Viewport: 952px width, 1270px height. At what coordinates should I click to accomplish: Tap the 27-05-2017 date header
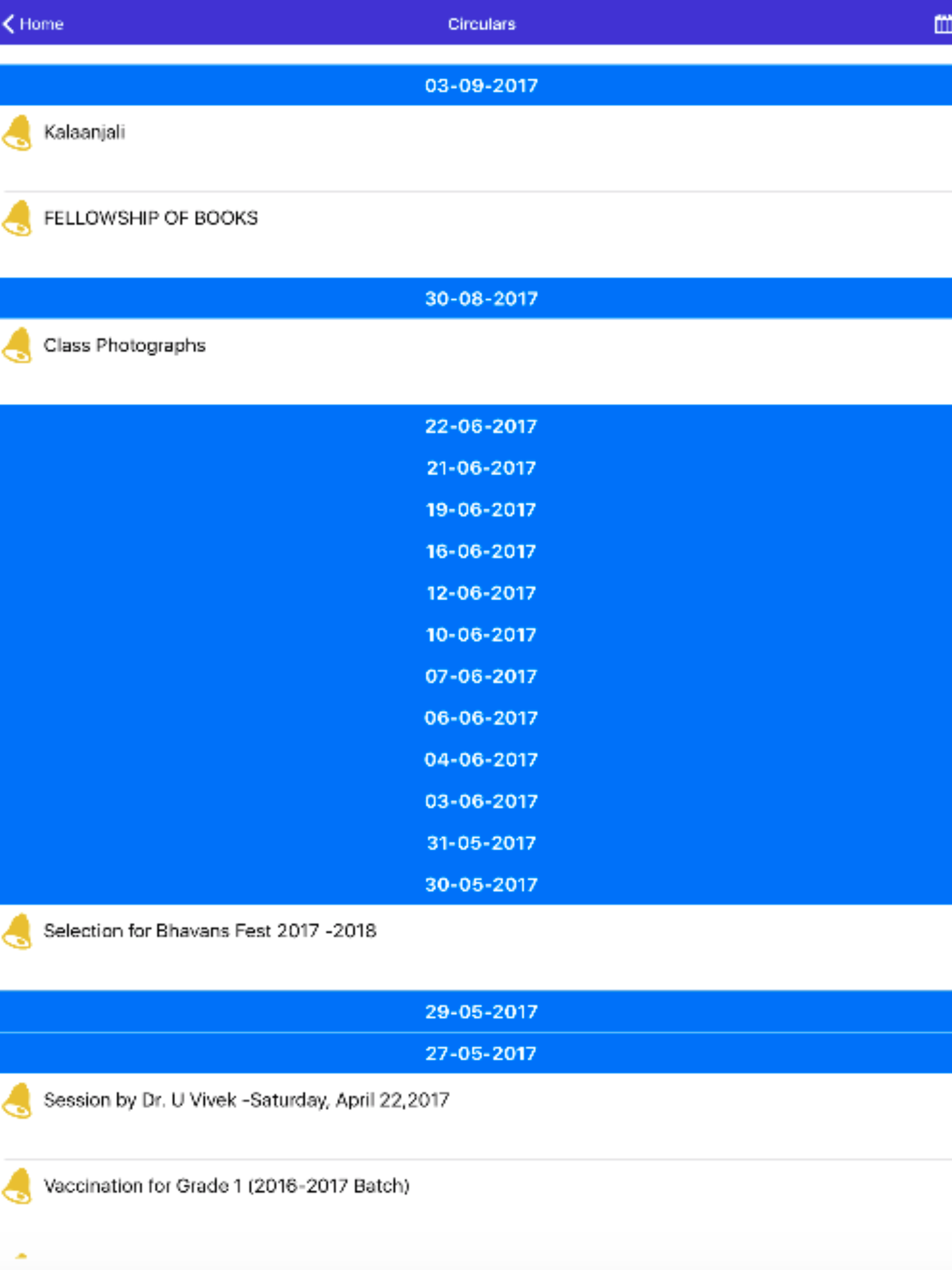(476, 1053)
